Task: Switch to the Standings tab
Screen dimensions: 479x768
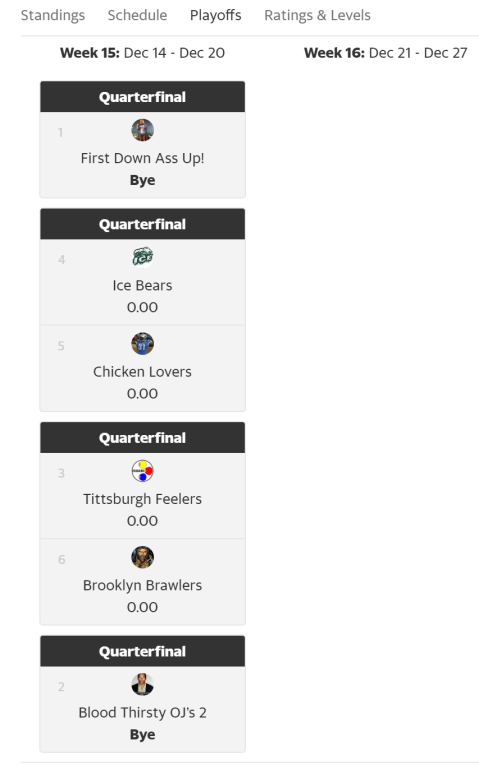Action: tap(53, 16)
